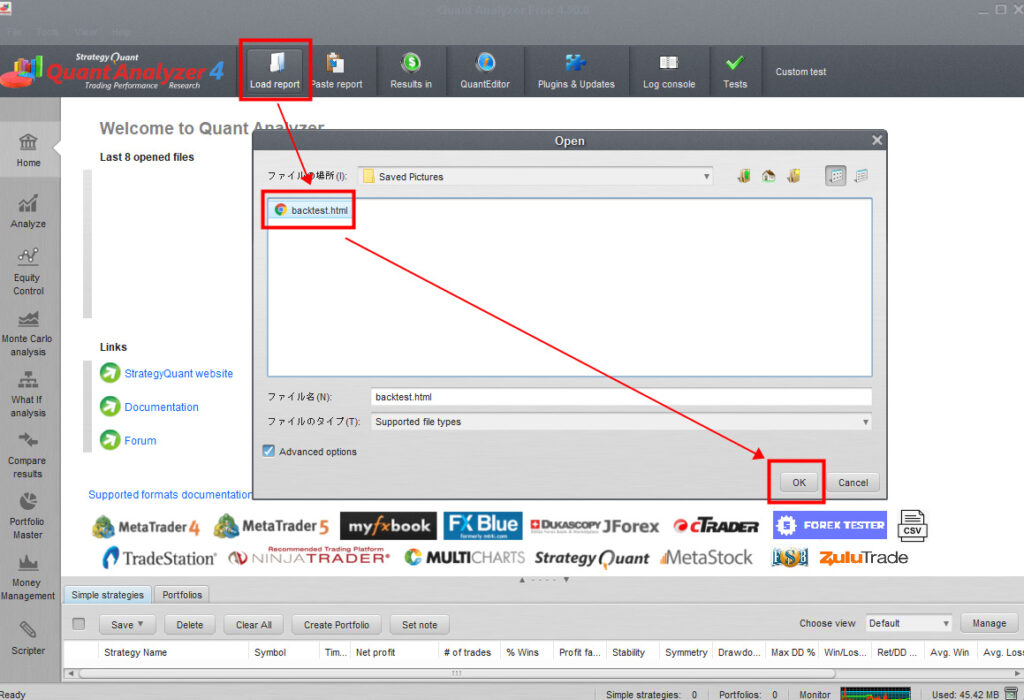
Task: Click the create new folder icon
Action: (793, 176)
